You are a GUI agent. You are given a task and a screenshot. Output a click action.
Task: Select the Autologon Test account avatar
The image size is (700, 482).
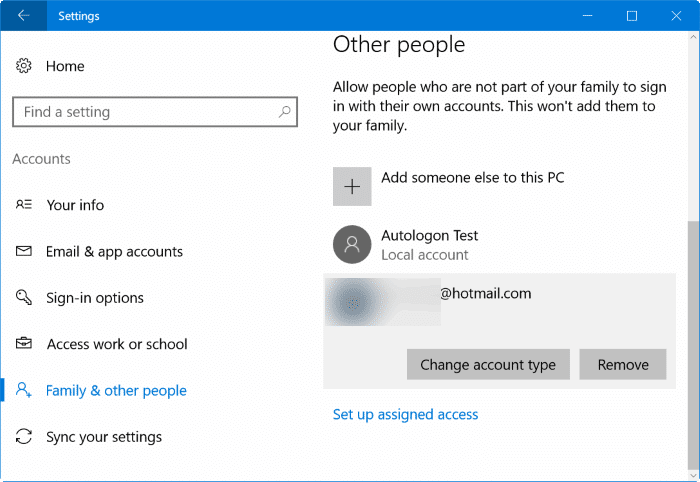tap(352, 244)
